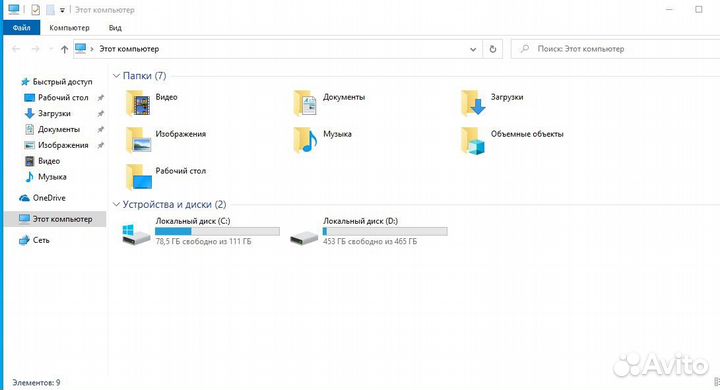Open Рабочий стол in the sidebar

click(x=56, y=98)
